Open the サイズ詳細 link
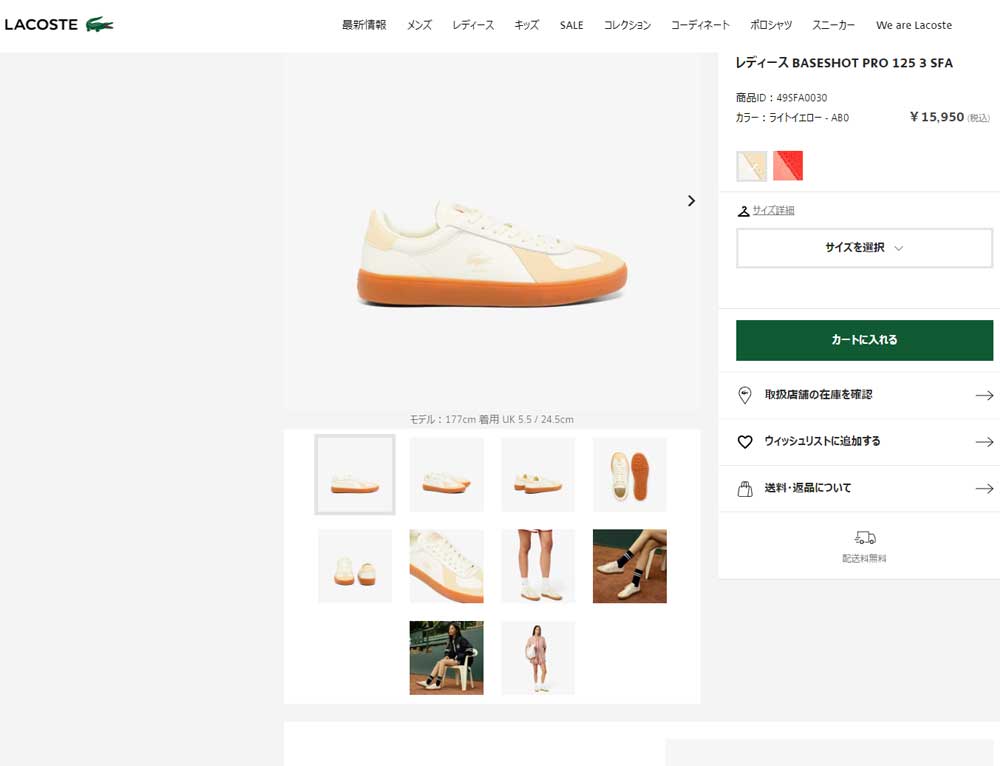Viewport: 1000px width, 766px height. tap(773, 210)
